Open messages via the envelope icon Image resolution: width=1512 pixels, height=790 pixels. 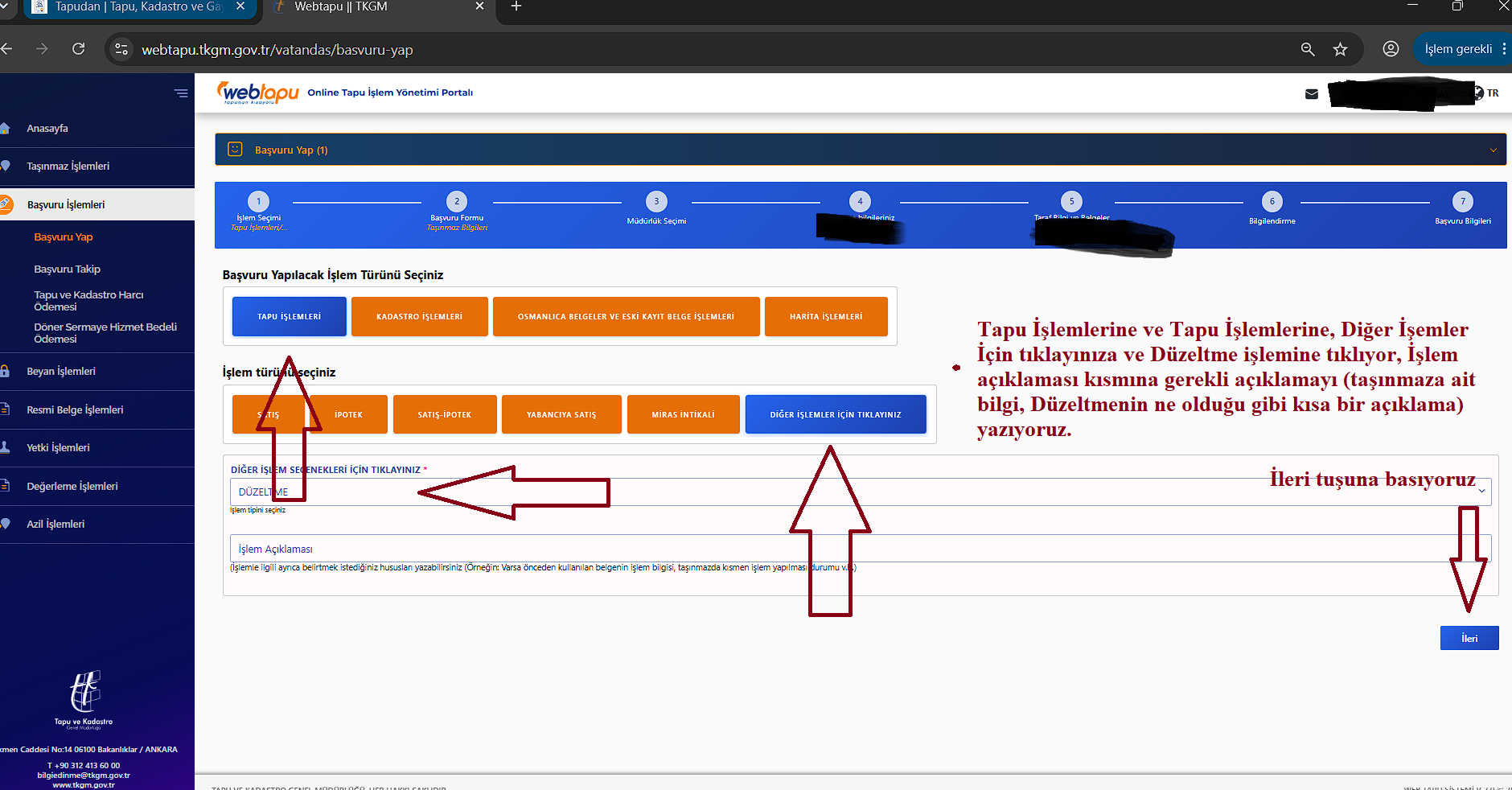pyautogui.click(x=1312, y=94)
